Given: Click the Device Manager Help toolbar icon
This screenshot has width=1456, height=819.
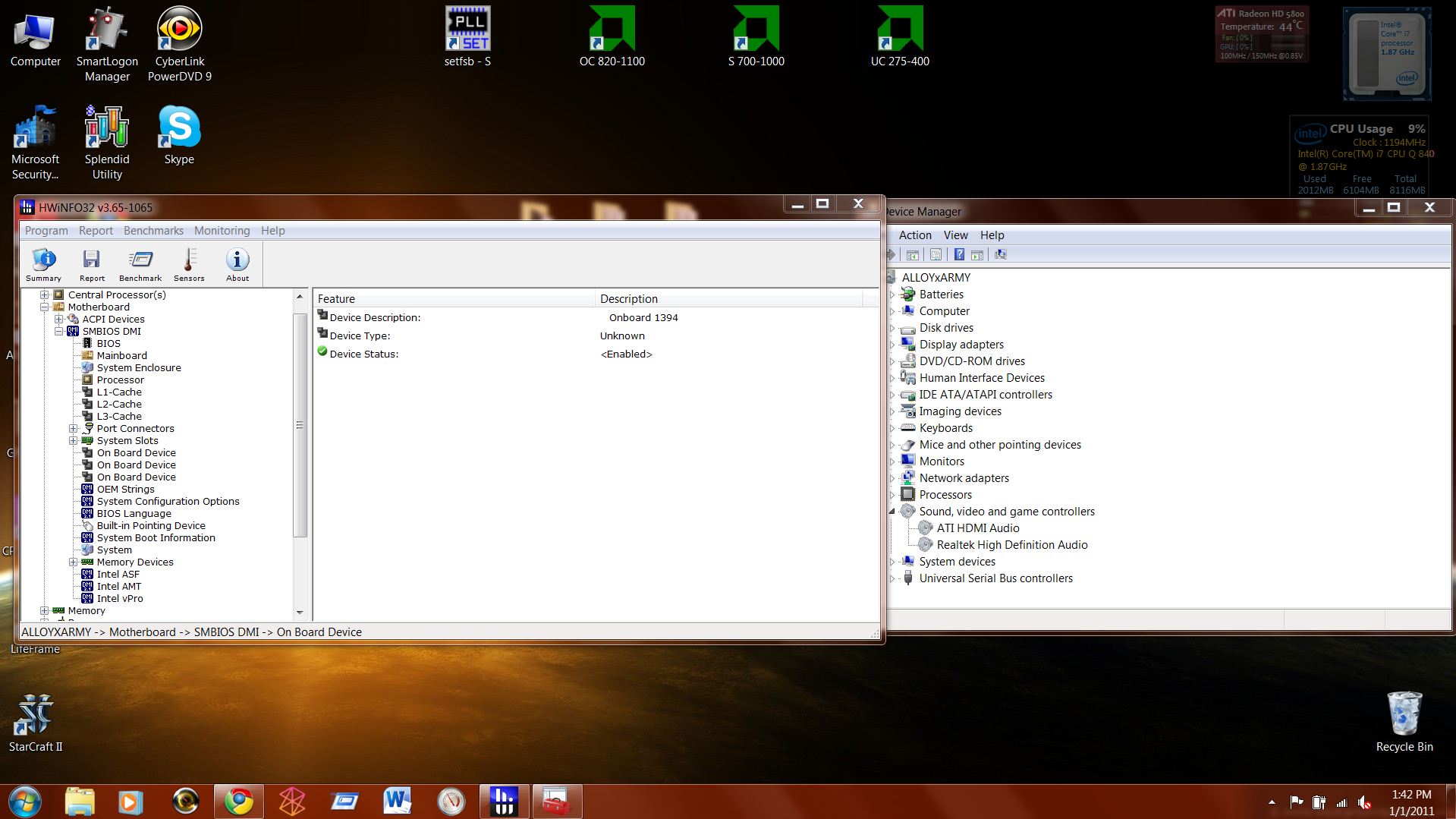Looking at the screenshot, I should 959,254.
